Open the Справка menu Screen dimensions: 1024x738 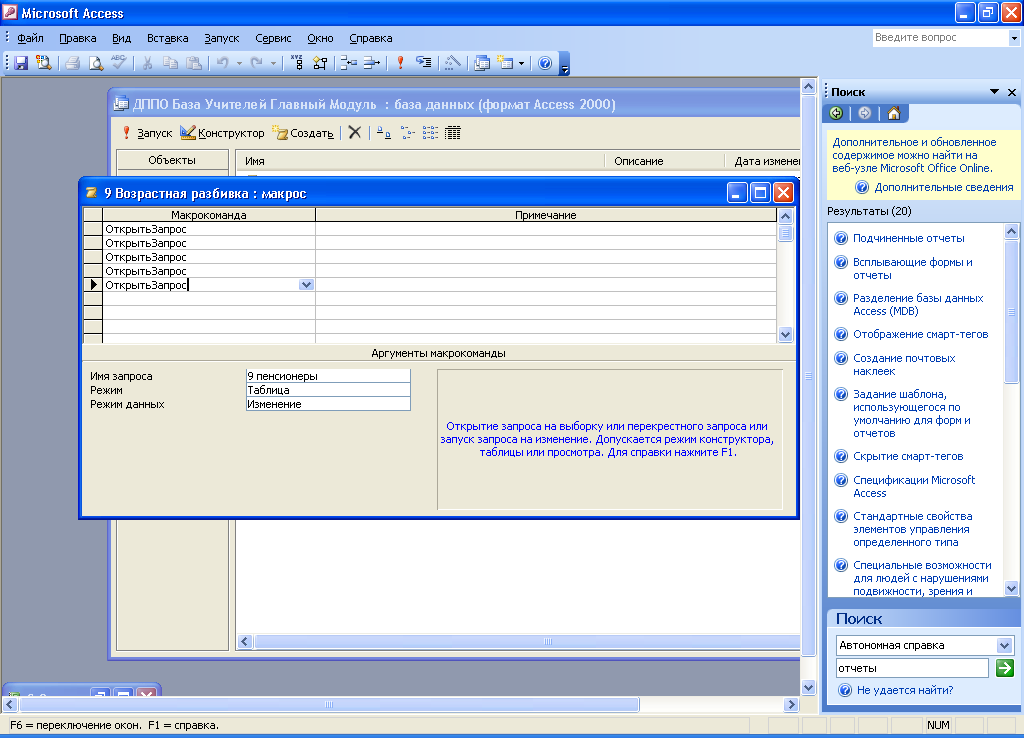point(371,39)
